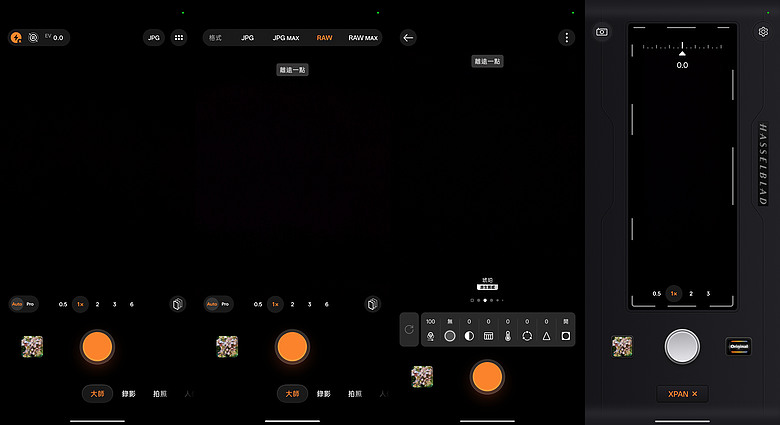This screenshot has height=425, width=780.
Task: Switch to 錄影 mode in the format screen
Action: [x=324, y=394]
